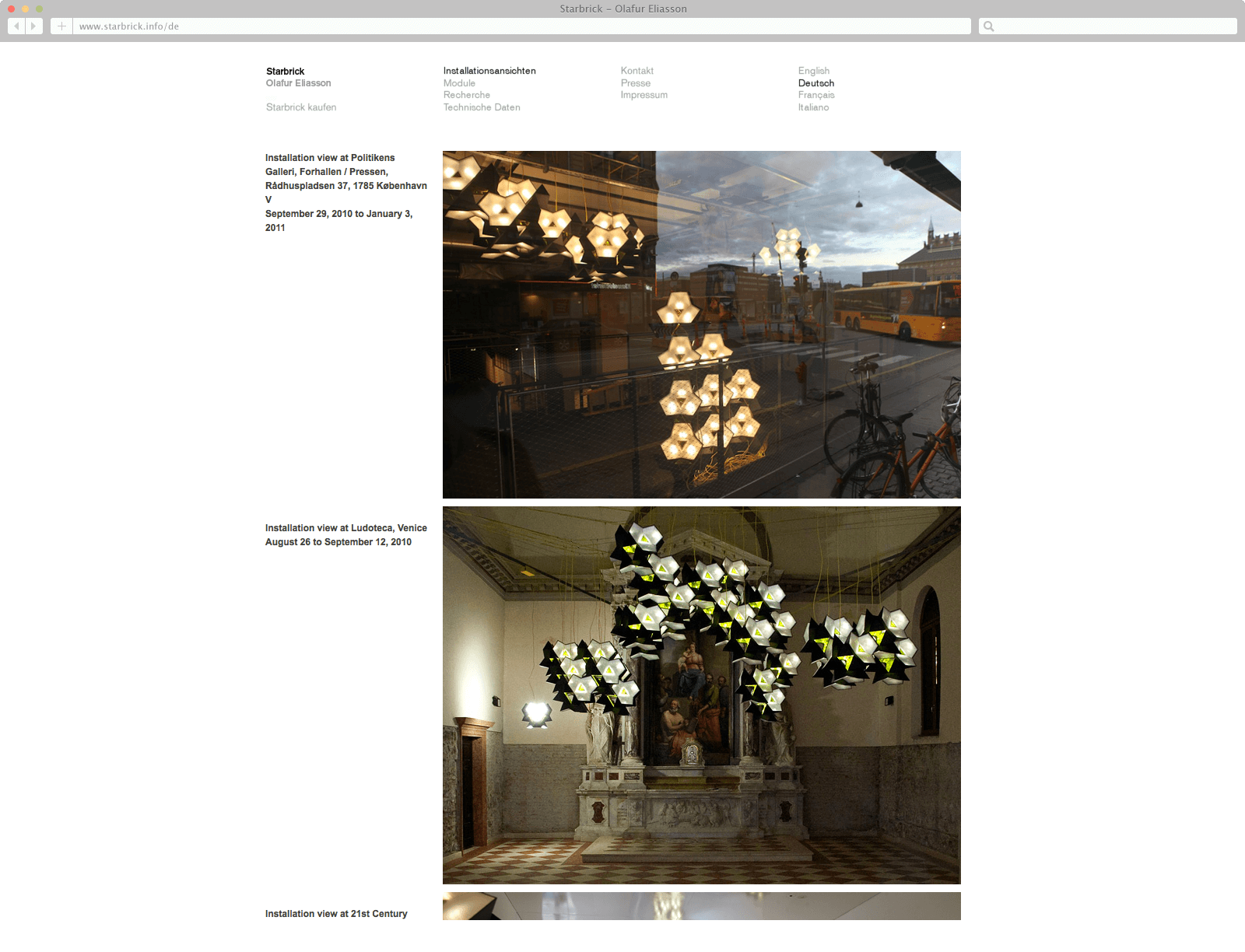Click the green maximize window button
The height and width of the screenshot is (952, 1245).
(x=39, y=9)
